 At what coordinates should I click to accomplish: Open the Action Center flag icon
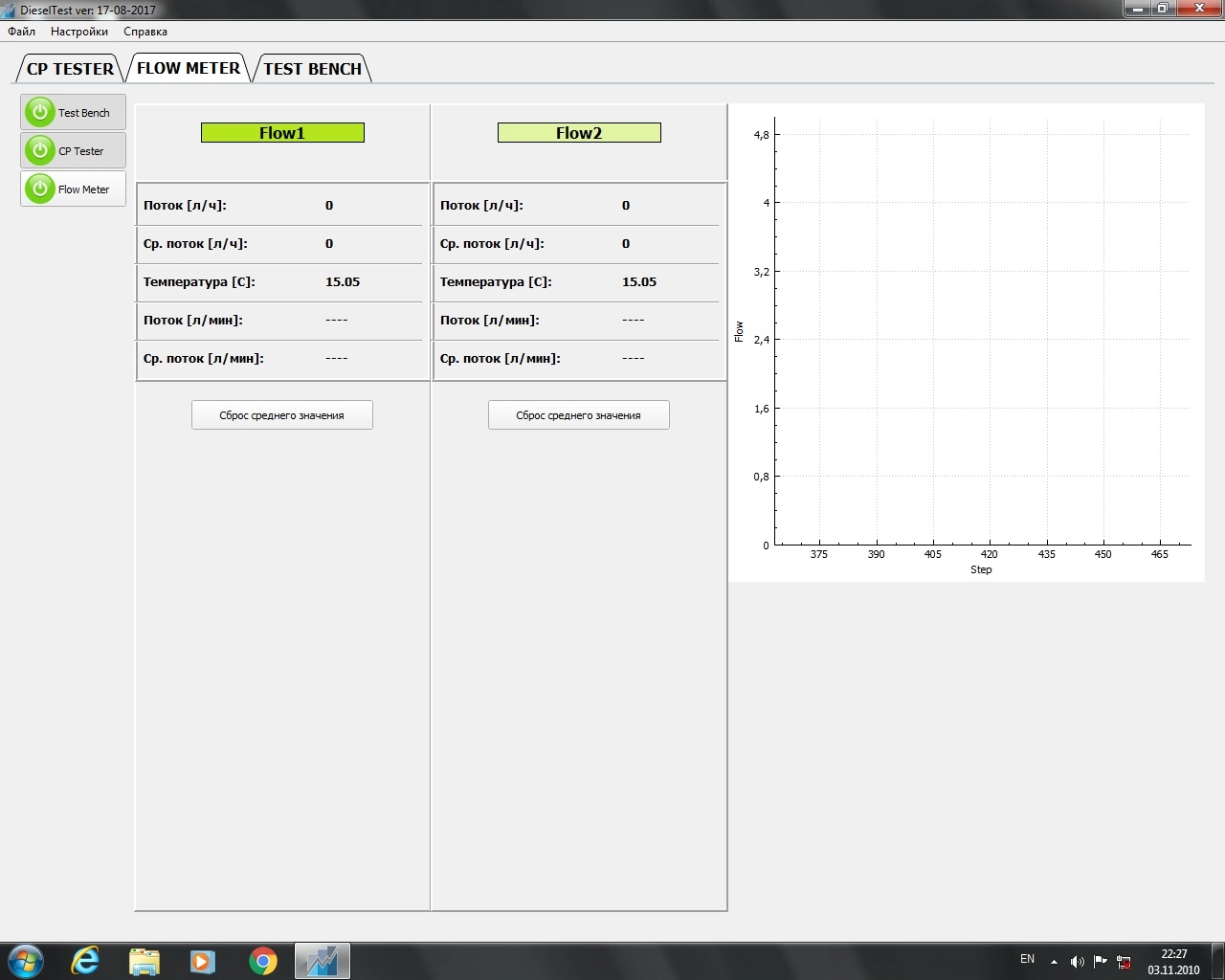pos(1101,962)
